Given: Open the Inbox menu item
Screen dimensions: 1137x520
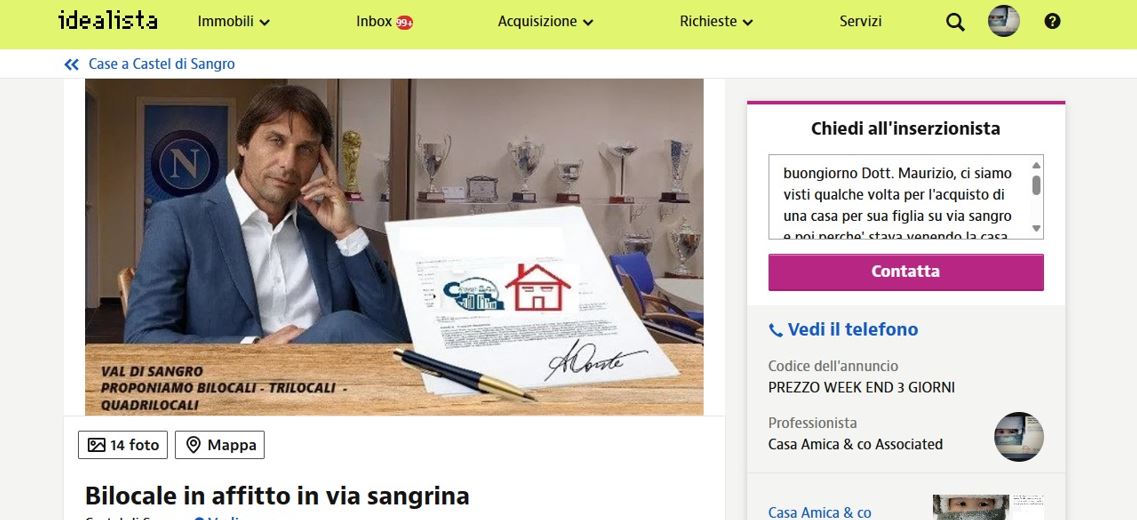Looking at the screenshot, I should click(374, 22).
